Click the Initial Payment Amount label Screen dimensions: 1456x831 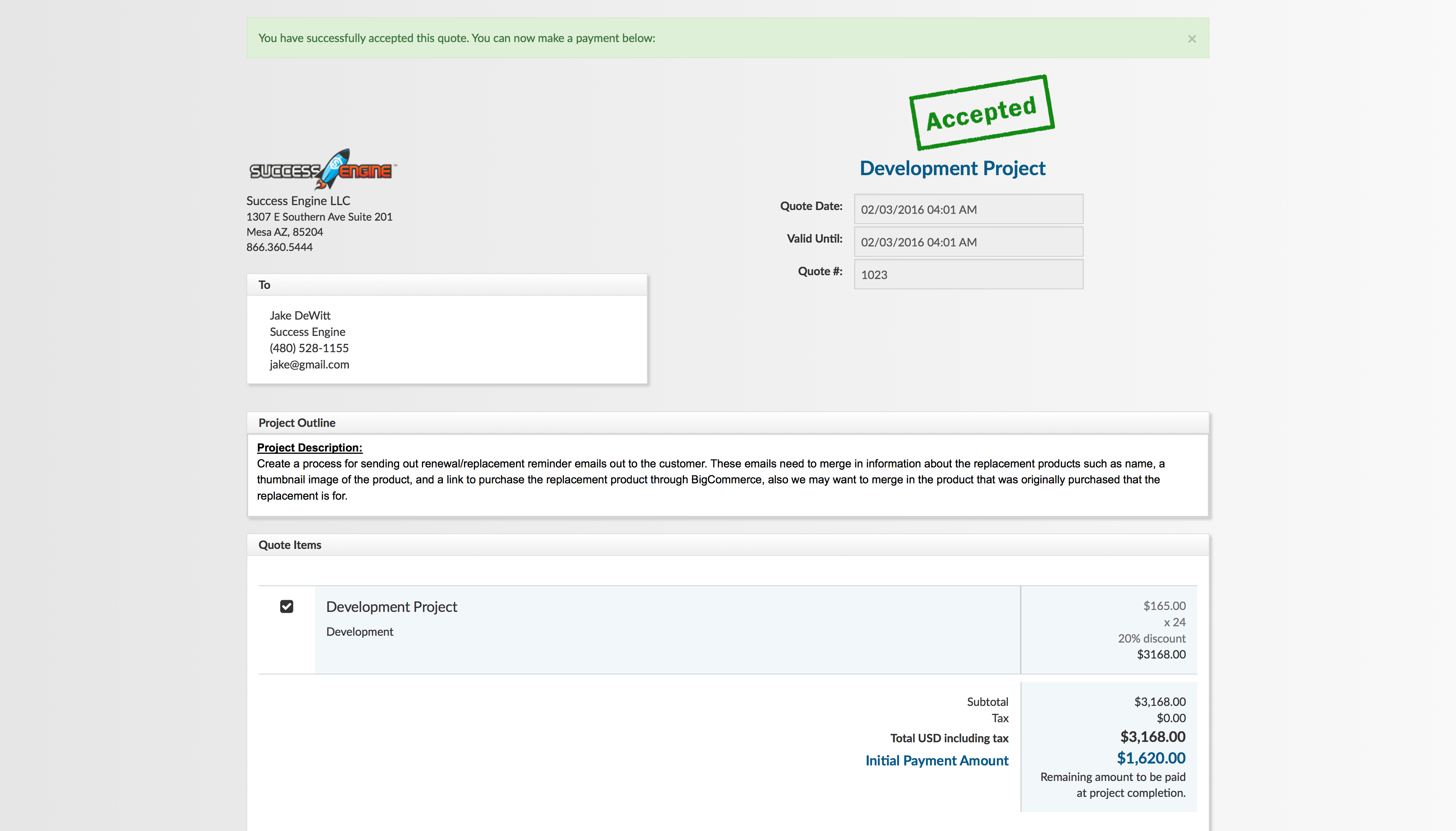[x=937, y=760]
